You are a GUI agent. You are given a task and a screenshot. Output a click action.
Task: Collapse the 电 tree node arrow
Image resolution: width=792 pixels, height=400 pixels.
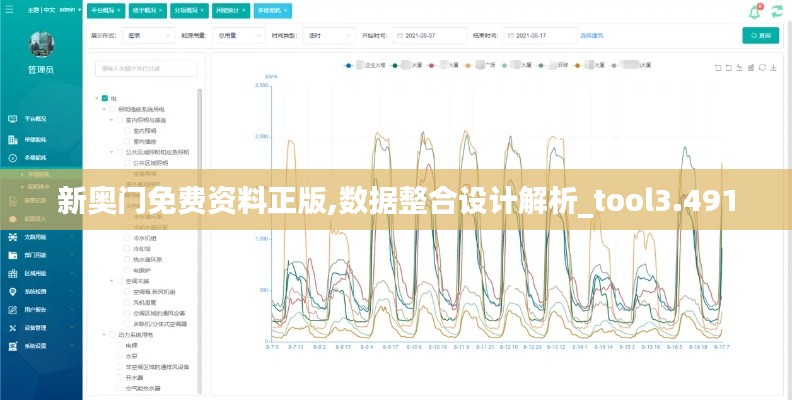[x=96, y=98]
